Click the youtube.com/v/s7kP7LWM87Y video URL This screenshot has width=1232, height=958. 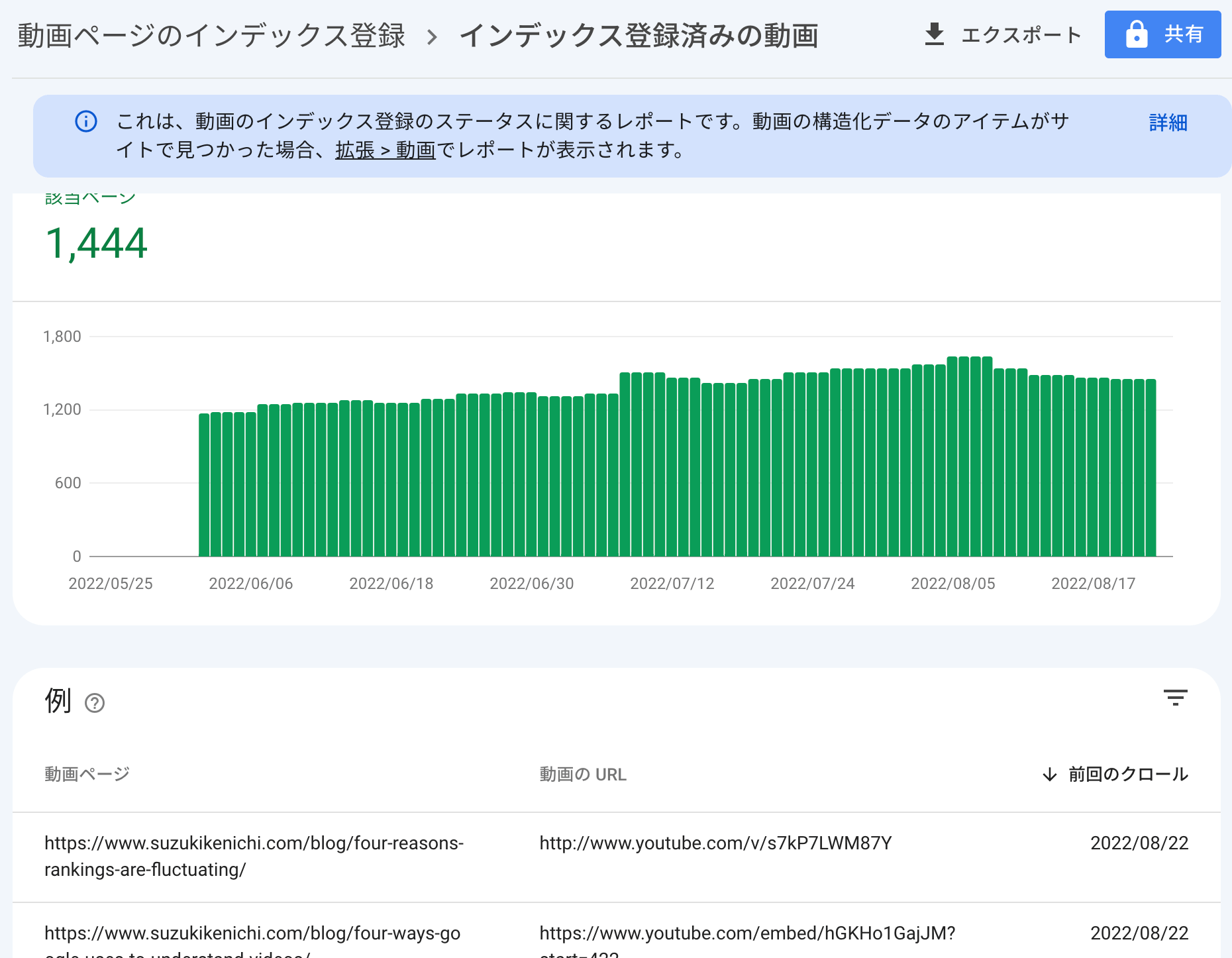(715, 843)
